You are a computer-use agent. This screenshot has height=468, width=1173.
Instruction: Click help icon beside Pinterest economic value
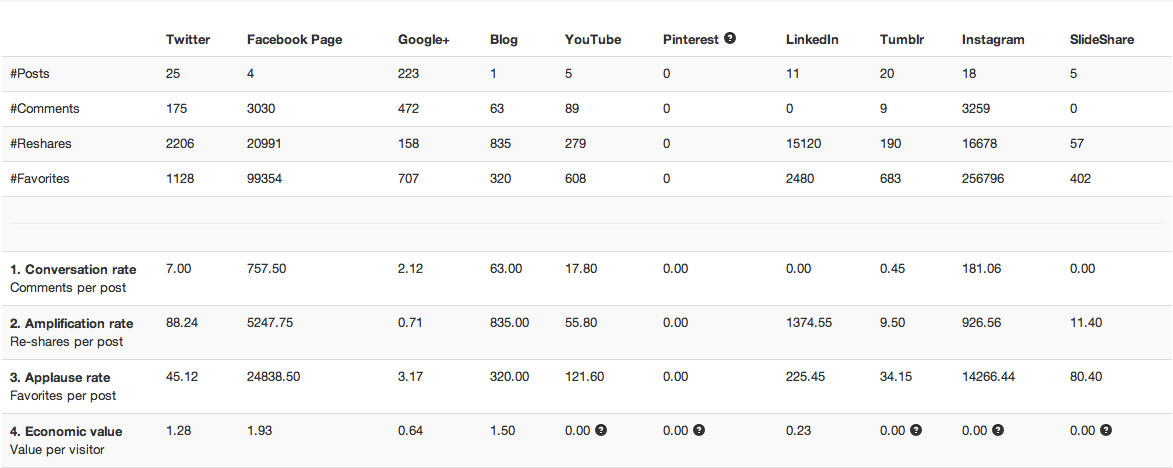click(x=699, y=430)
